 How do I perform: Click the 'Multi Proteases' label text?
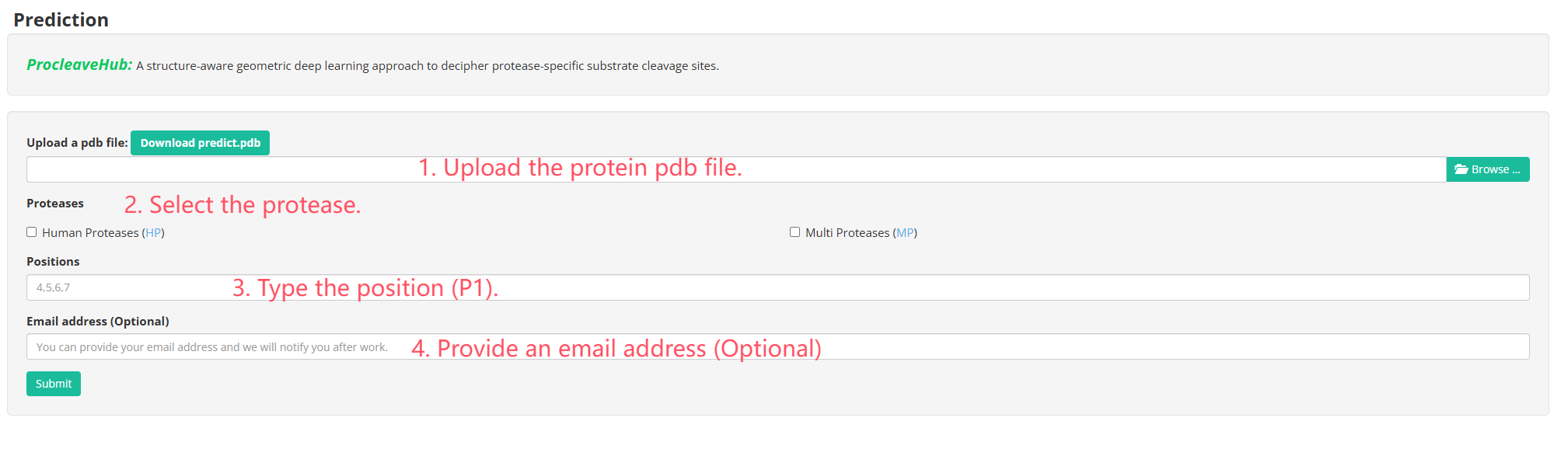847,233
